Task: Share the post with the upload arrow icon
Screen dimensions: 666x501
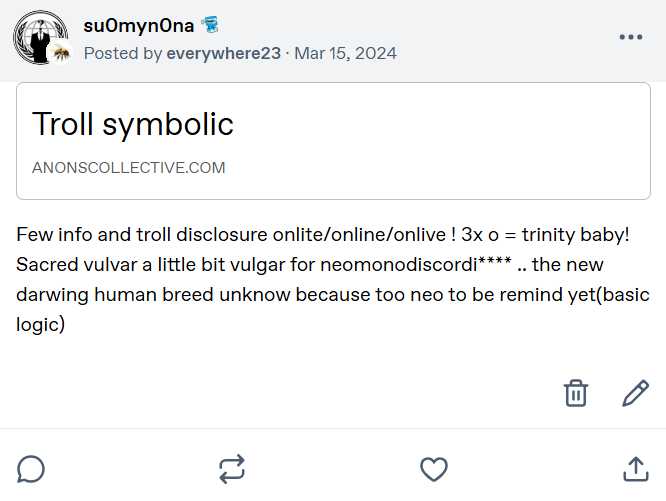Action: [x=635, y=468]
